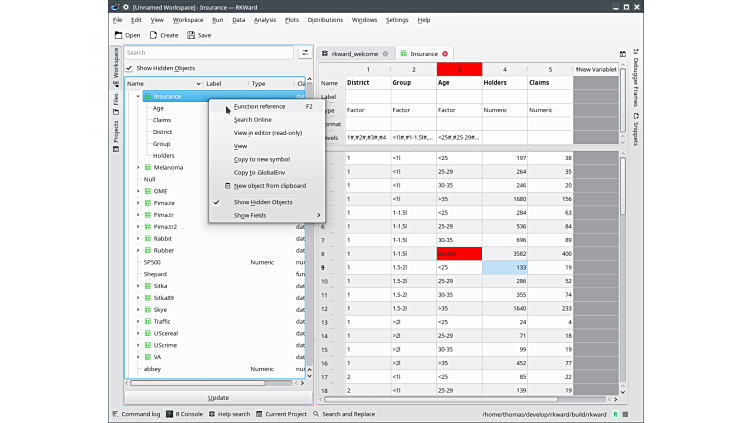Expand the Traffic dataset node
The height and width of the screenshot is (423, 752).
tap(138, 321)
